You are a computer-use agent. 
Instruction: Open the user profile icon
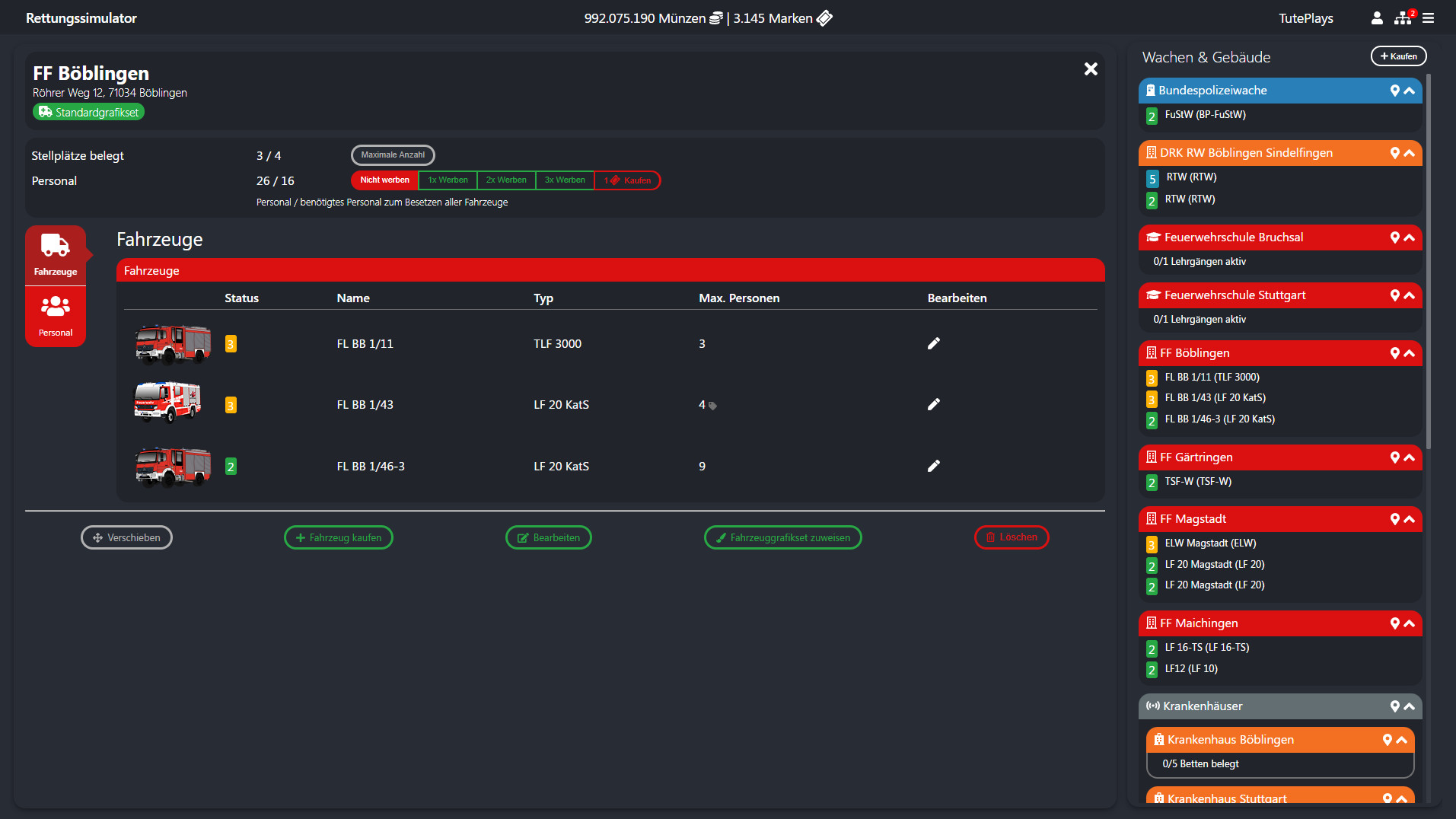point(1376,18)
